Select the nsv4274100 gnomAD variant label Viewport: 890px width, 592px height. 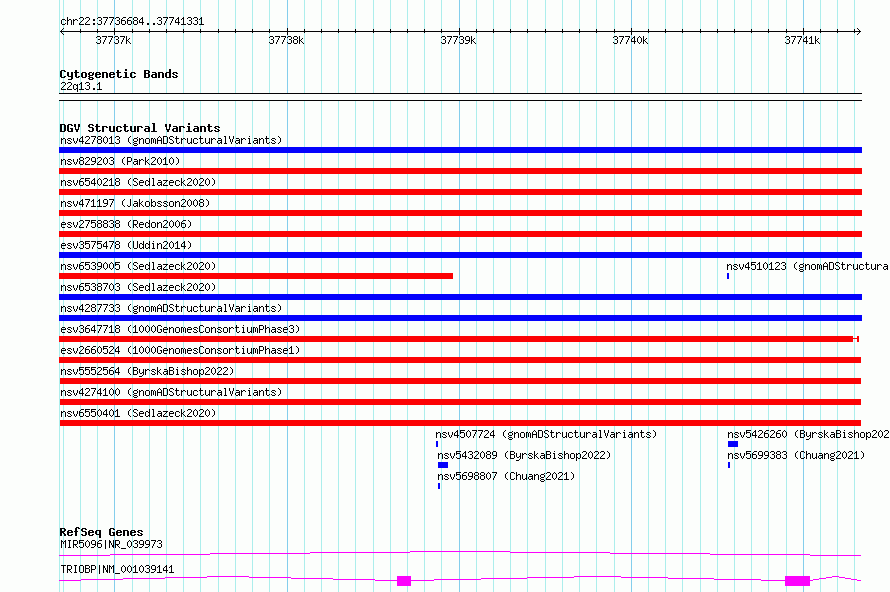click(171, 392)
